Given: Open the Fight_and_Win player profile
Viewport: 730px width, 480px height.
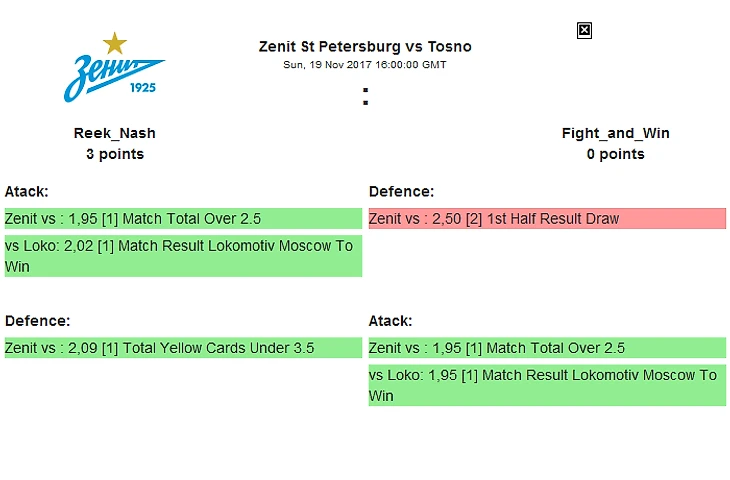Looking at the screenshot, I should point(616,133).
